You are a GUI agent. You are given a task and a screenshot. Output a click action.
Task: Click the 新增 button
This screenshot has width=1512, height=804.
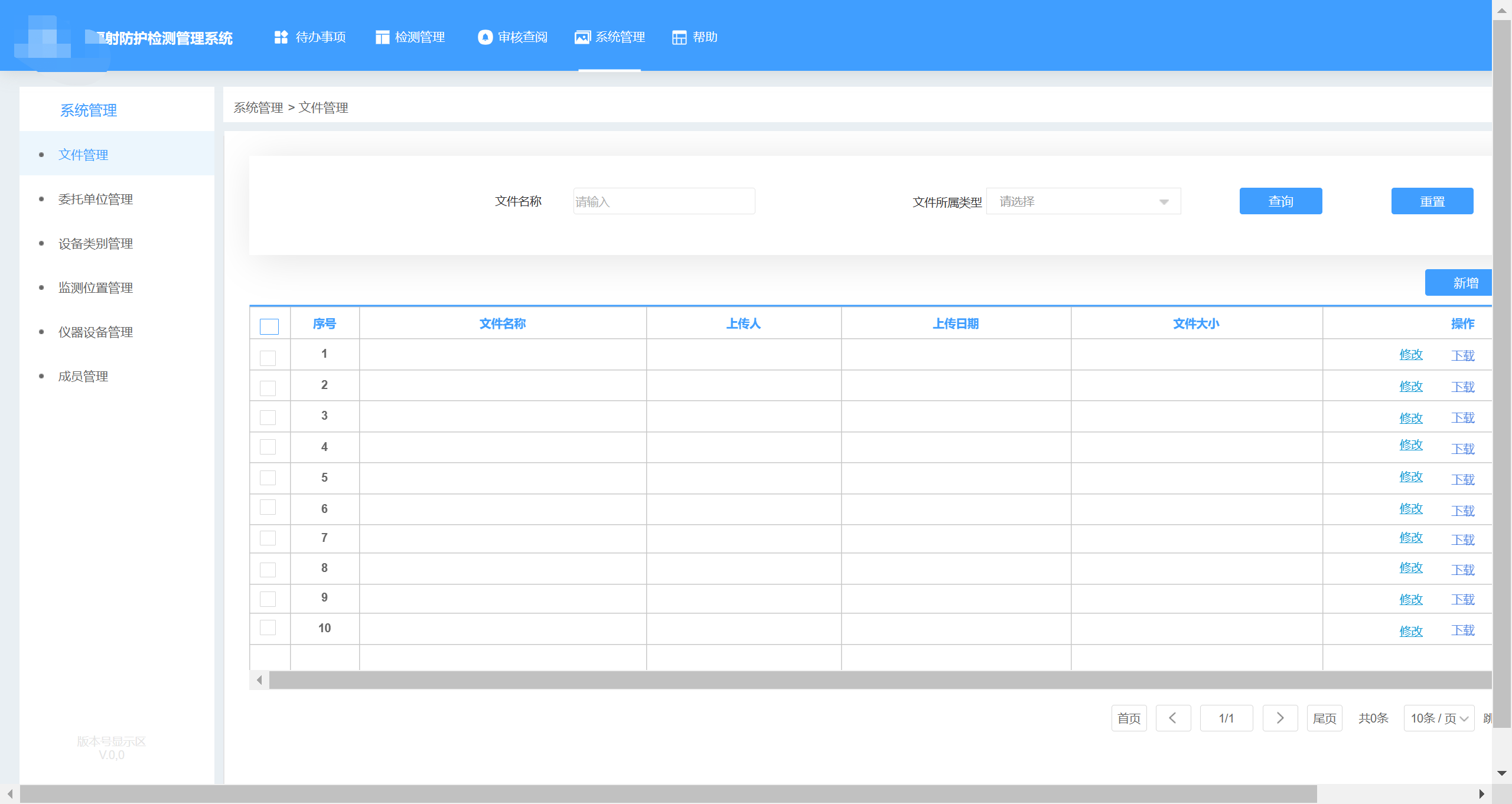[1459, 283]
